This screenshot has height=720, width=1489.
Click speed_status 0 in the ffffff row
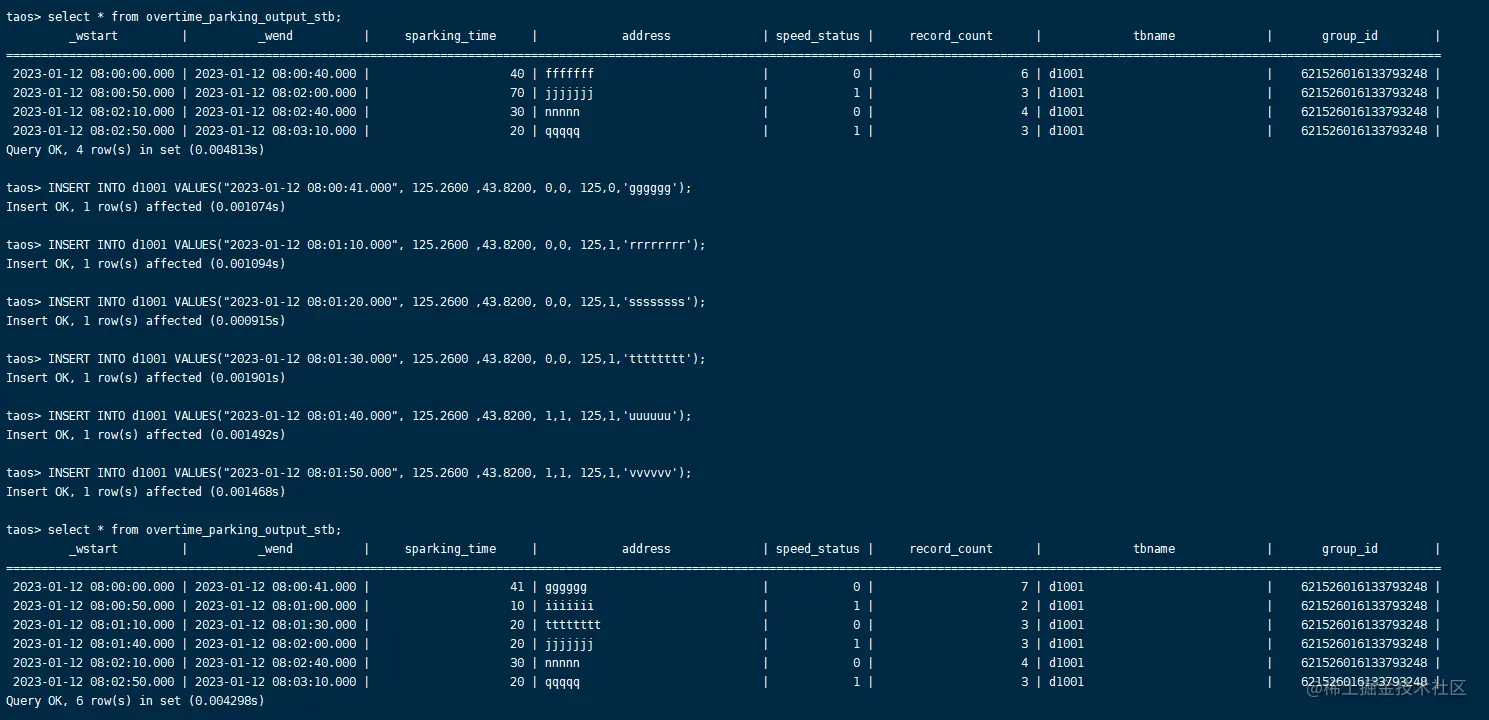(x=856, y=74)
